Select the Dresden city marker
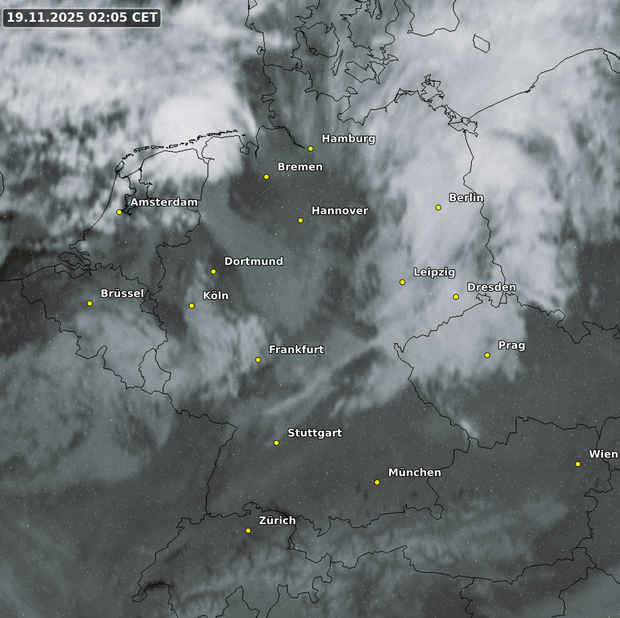620x618 pixels. [x=456, y=297]
